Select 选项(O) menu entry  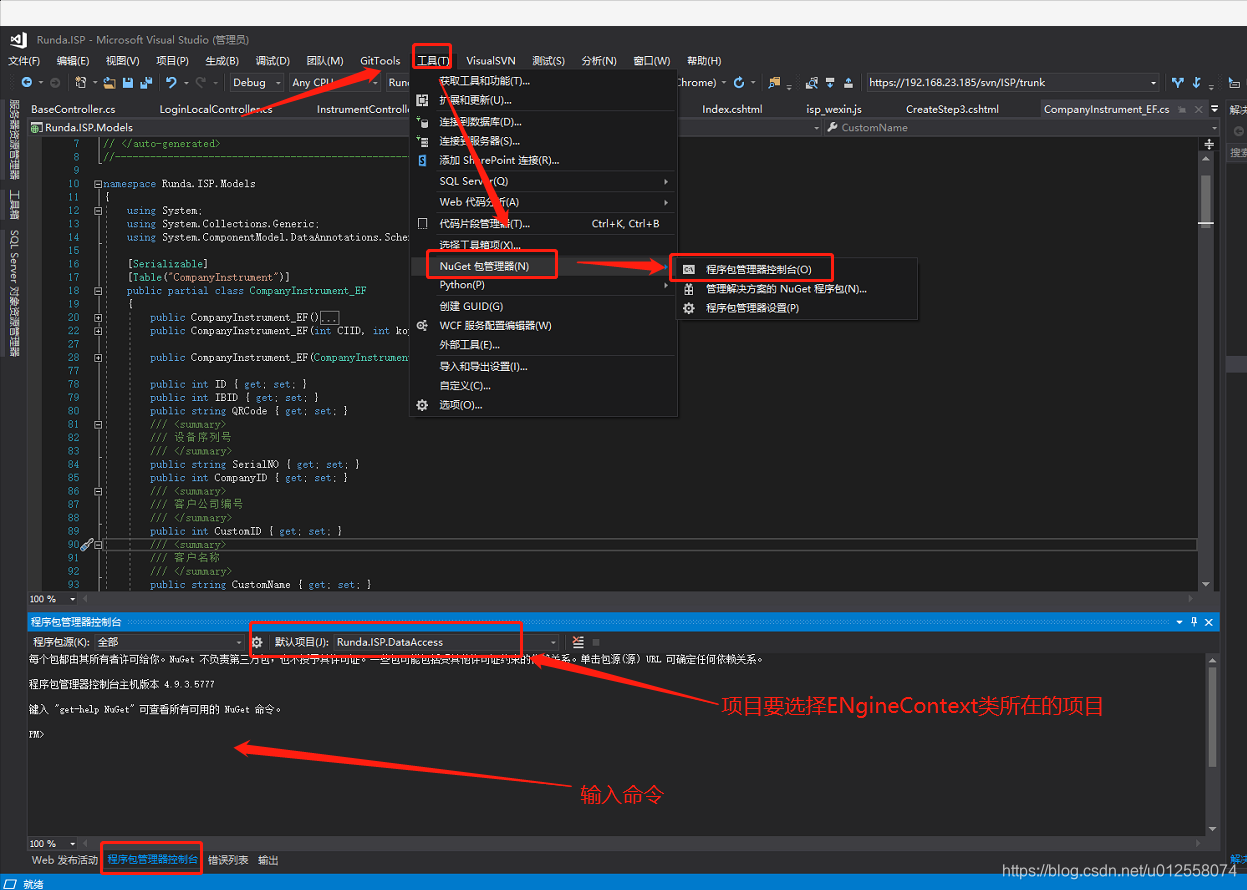543,405
